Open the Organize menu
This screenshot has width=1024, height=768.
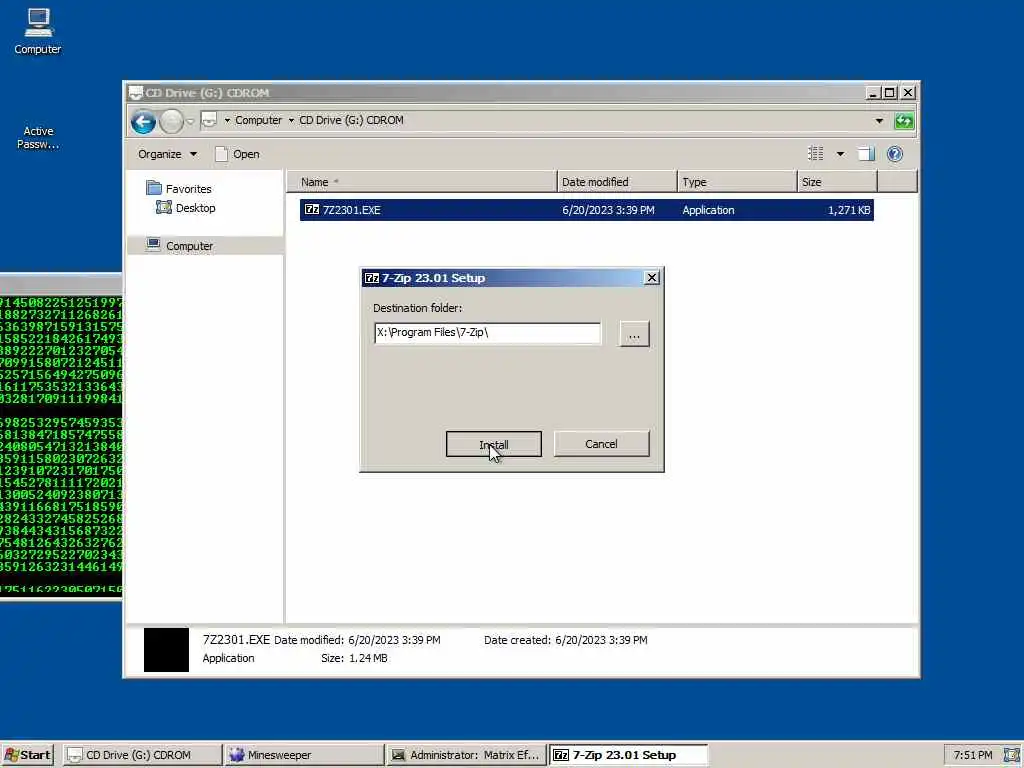(167, 154)
